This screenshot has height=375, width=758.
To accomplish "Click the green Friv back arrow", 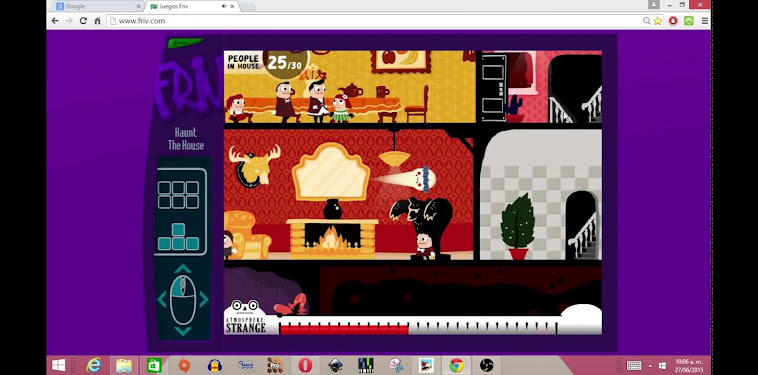I will 185,43.
